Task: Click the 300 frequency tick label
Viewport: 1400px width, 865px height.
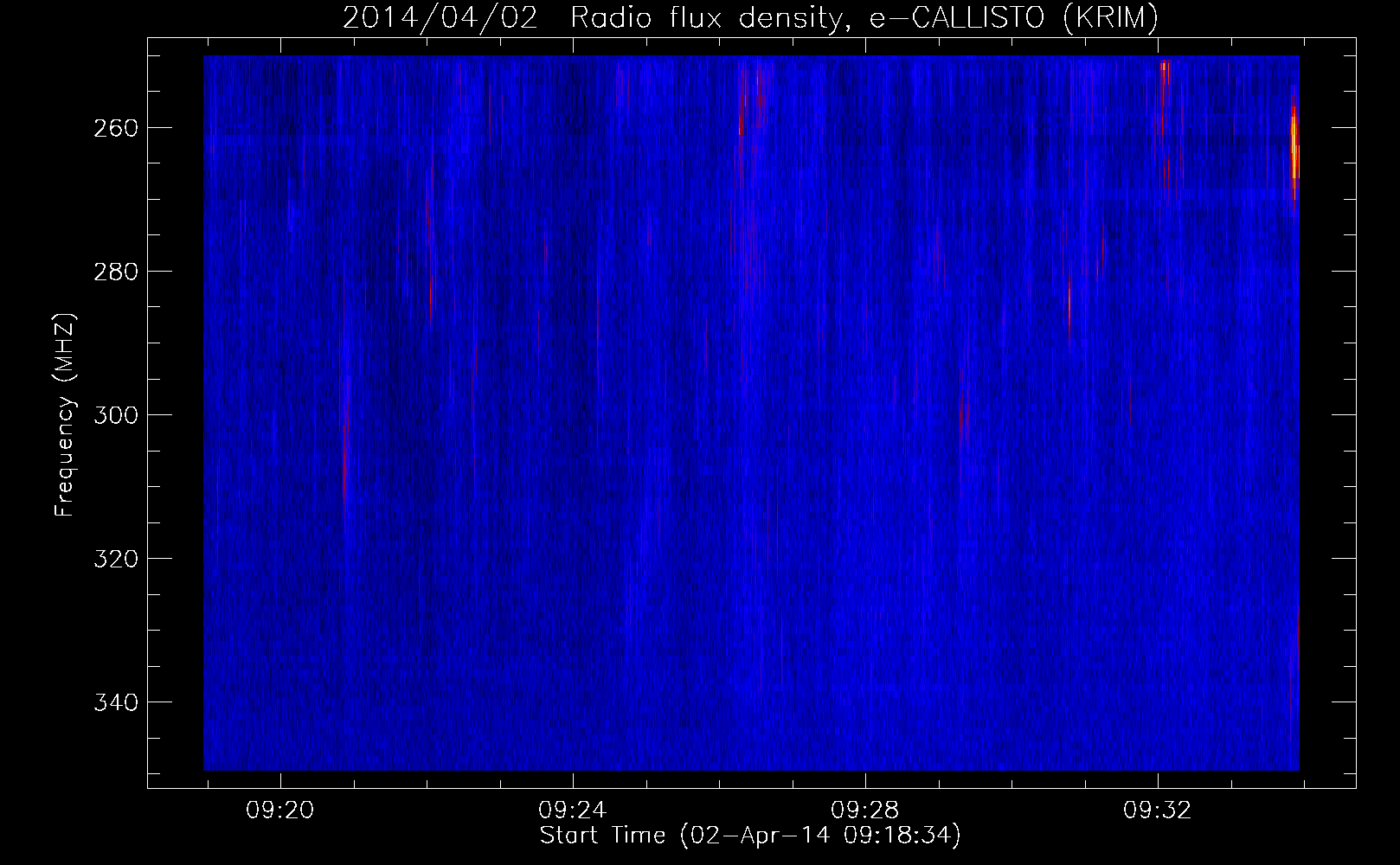Action: [x=114, y=415]
